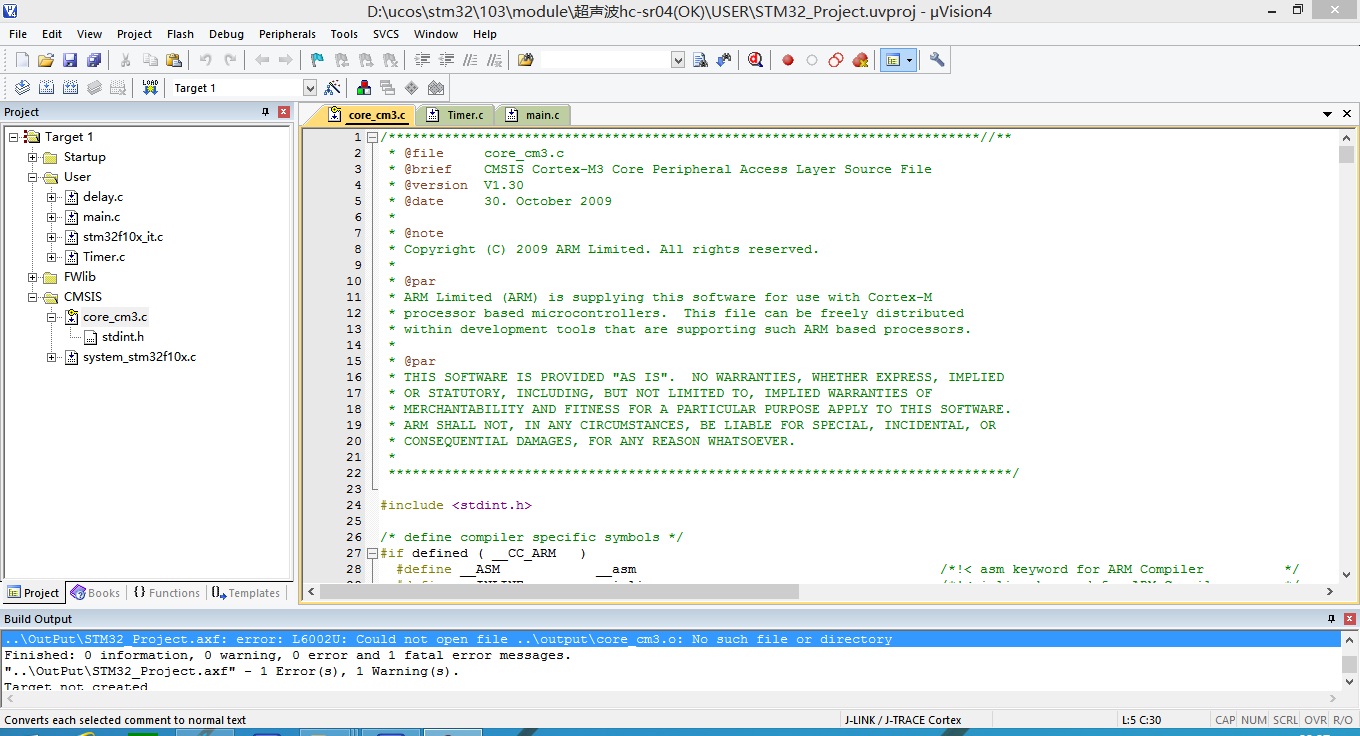Image resolution: width=1360 pixels, height=736 pixels.
Task: Open Find in Files from the toolbar
Action: coord(526,60)
